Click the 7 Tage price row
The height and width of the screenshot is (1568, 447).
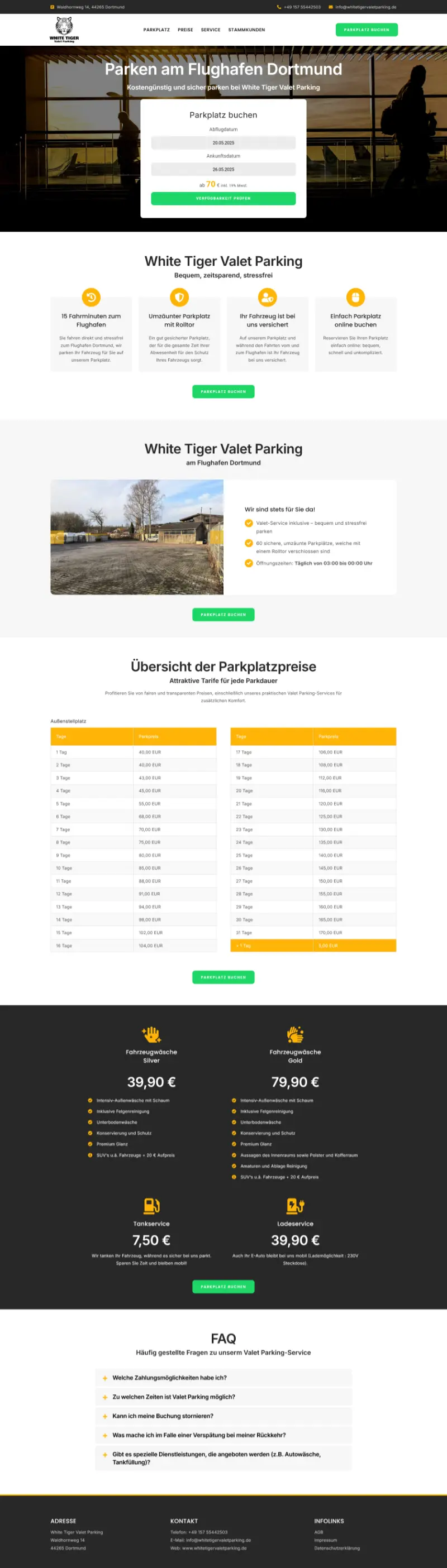click(x=134, y=829)
